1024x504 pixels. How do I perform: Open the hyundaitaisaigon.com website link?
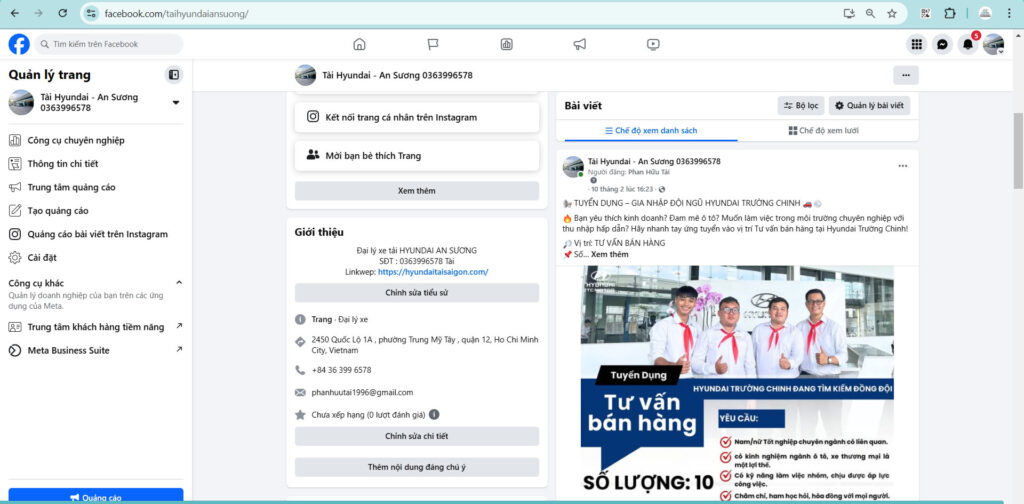pyautogui.click(x=432, y=272)
